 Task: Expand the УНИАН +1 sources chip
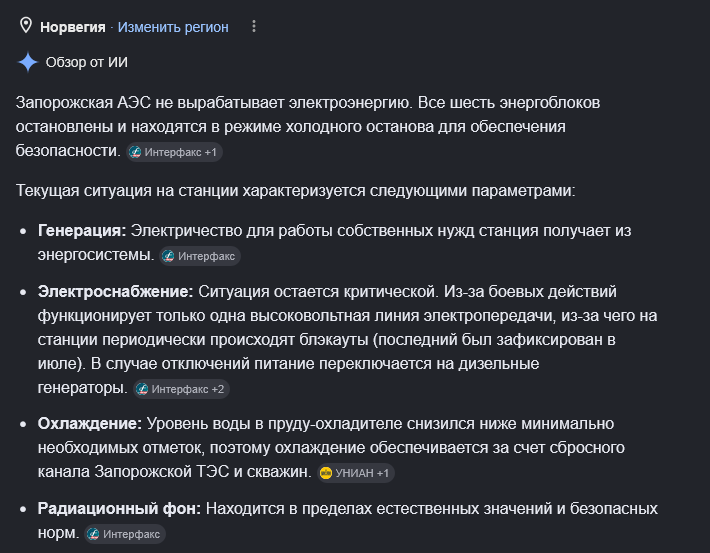[x=355, y=473]
